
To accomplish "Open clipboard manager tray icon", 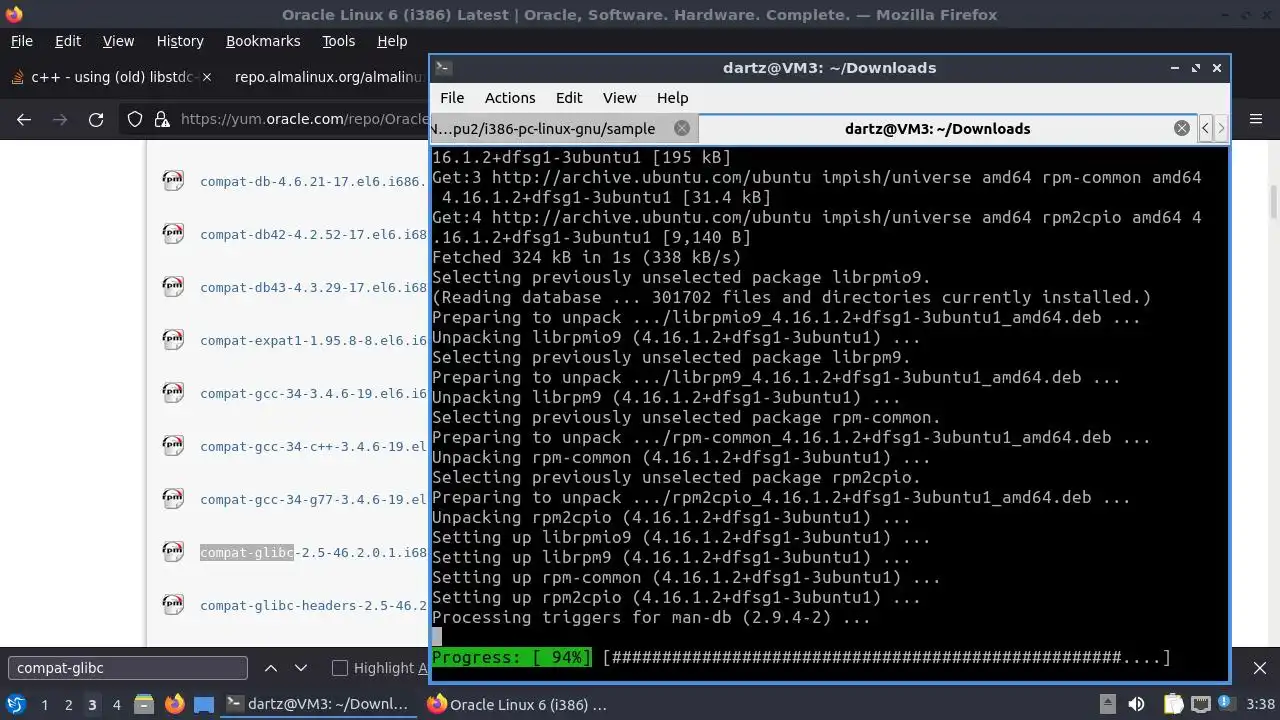I will click(x=1172, y=704).
